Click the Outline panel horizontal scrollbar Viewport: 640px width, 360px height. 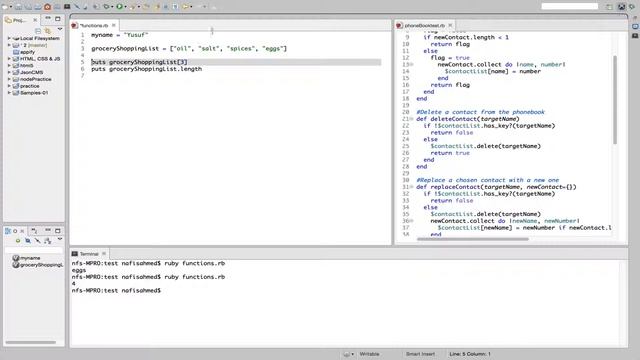pos(30,342)
